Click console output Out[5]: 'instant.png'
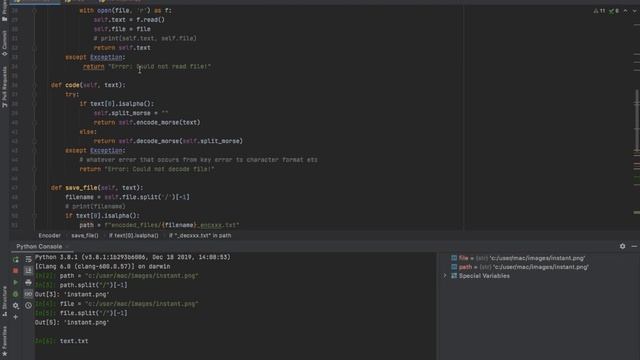Image resolution: width=640 pixels, height=360 pixels. [x=72, y=322]
